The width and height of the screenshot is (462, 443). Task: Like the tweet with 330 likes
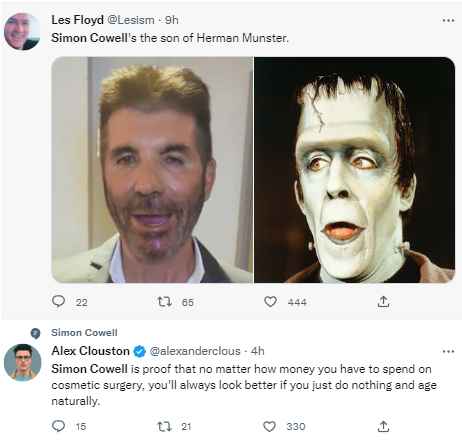point(269,426)
